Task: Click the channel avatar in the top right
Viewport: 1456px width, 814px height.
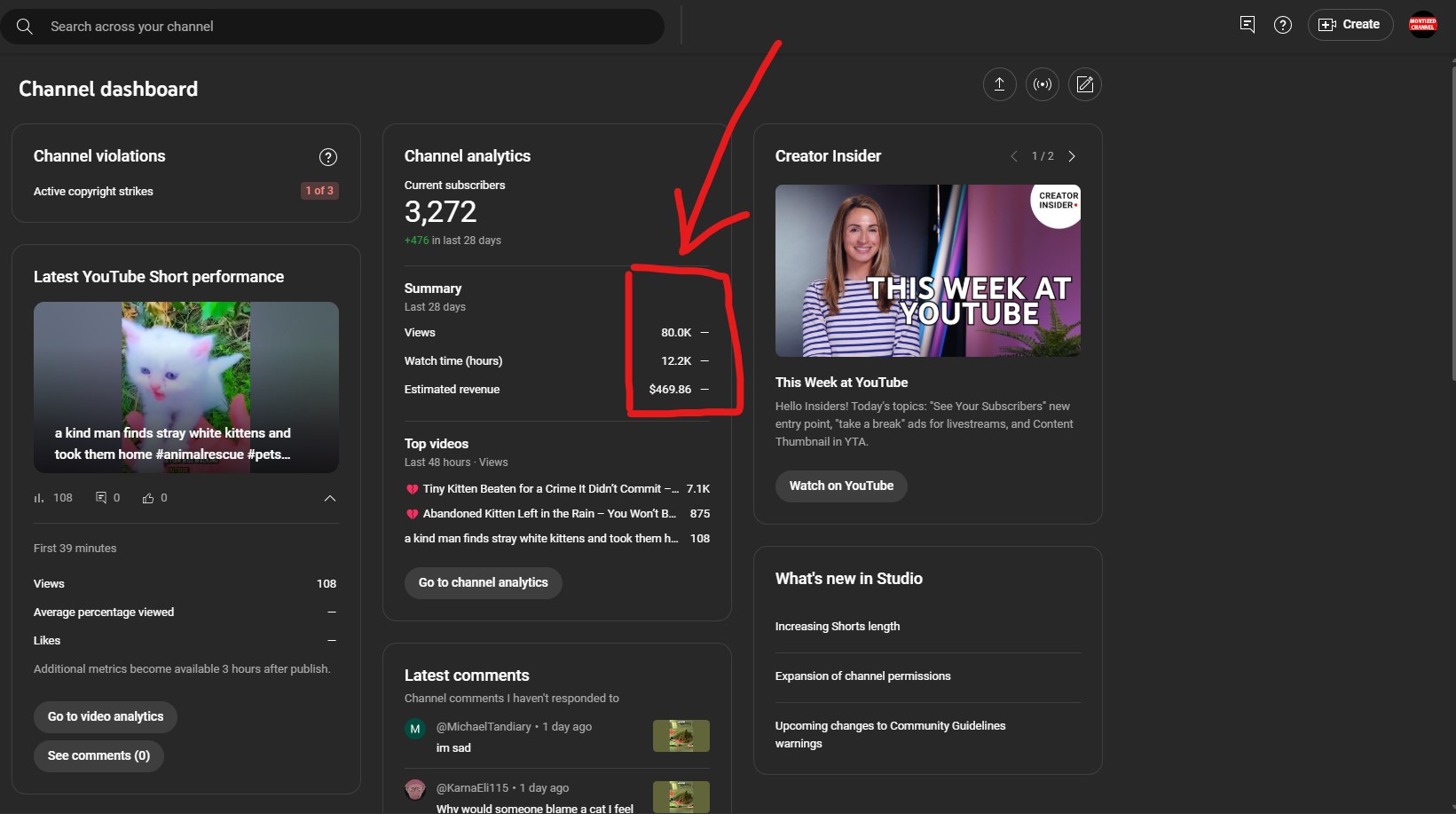Action: (1423, 24)
